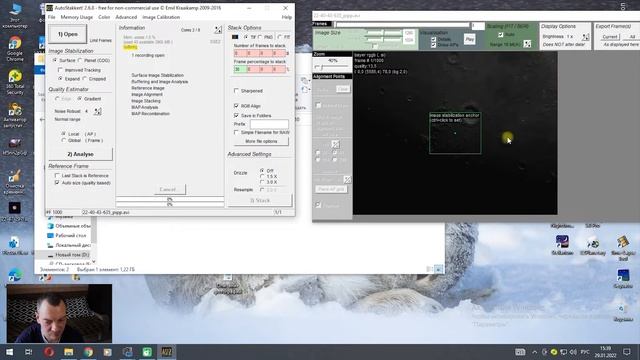Open Opera browser from taskbar
The image size is (640, 360).
click(49, 352)
